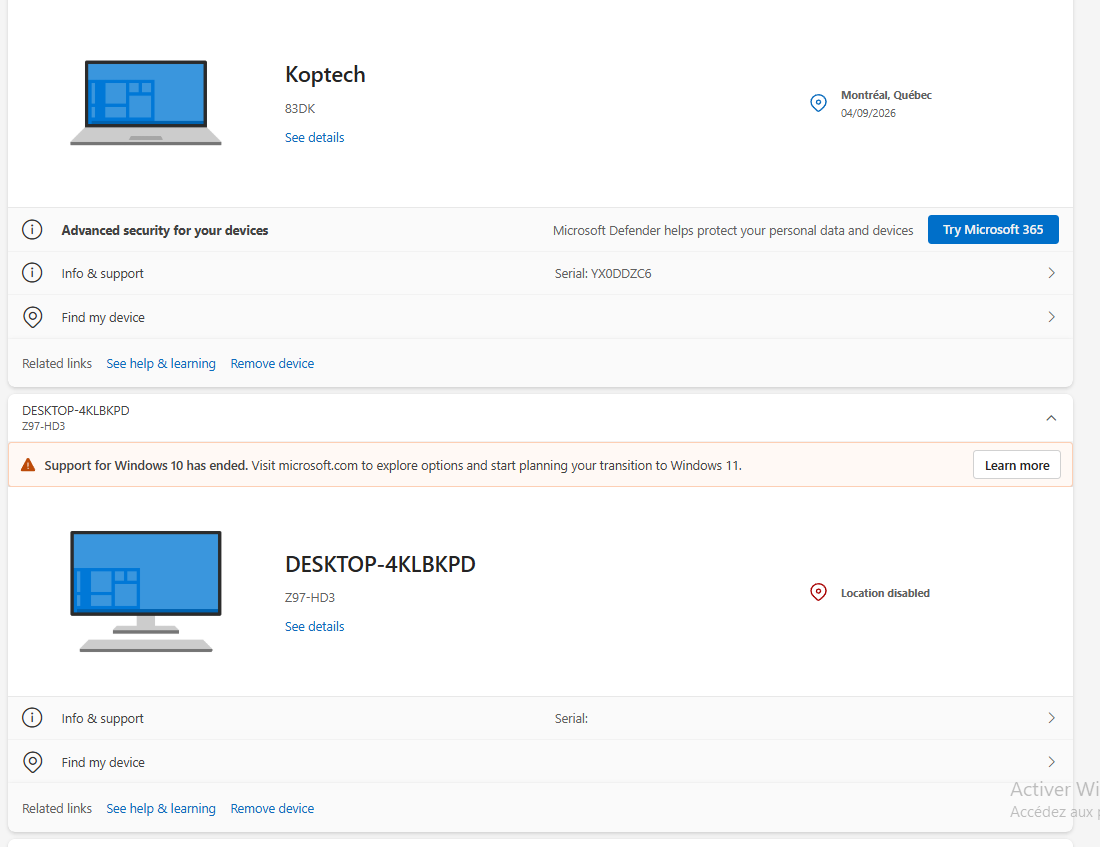Click the DESKTOP-4KLBKPD card header title
1100x847 pixels.
click(76, 411)
